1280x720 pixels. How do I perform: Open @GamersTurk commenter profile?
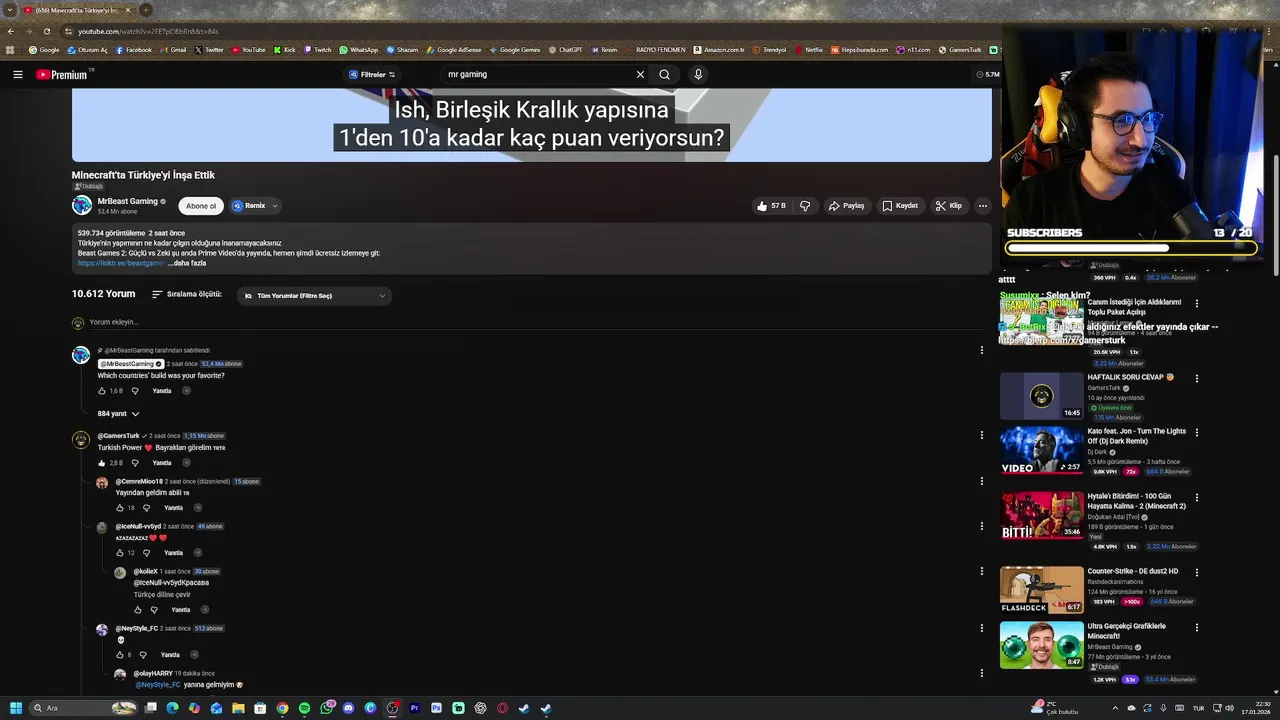point(118,436)
